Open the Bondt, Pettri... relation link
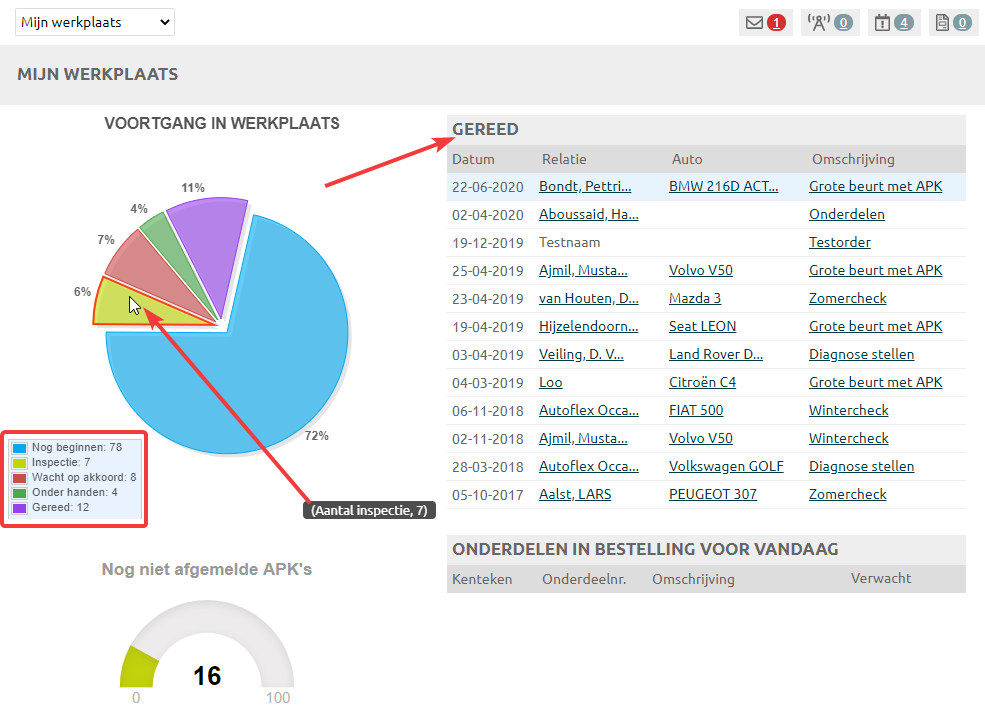The height and width of the screenshot is (712, 985). [585, 186]
